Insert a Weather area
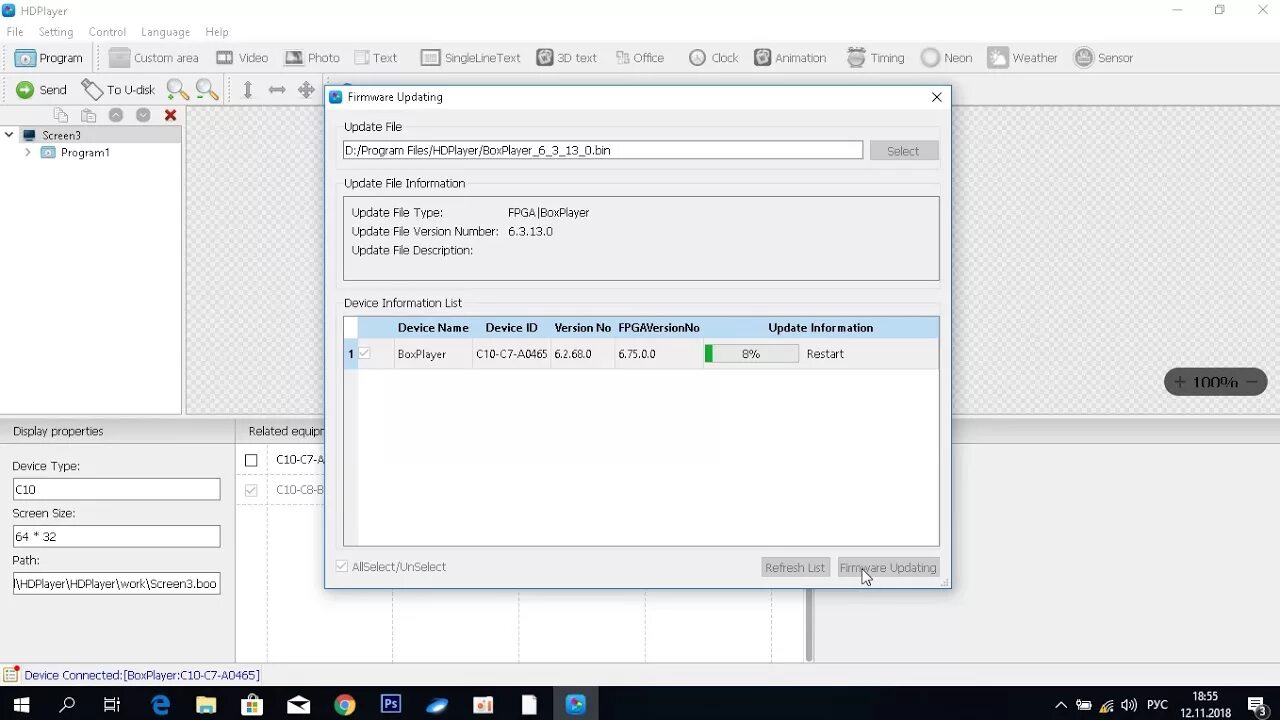 [x=1022, y=58]
